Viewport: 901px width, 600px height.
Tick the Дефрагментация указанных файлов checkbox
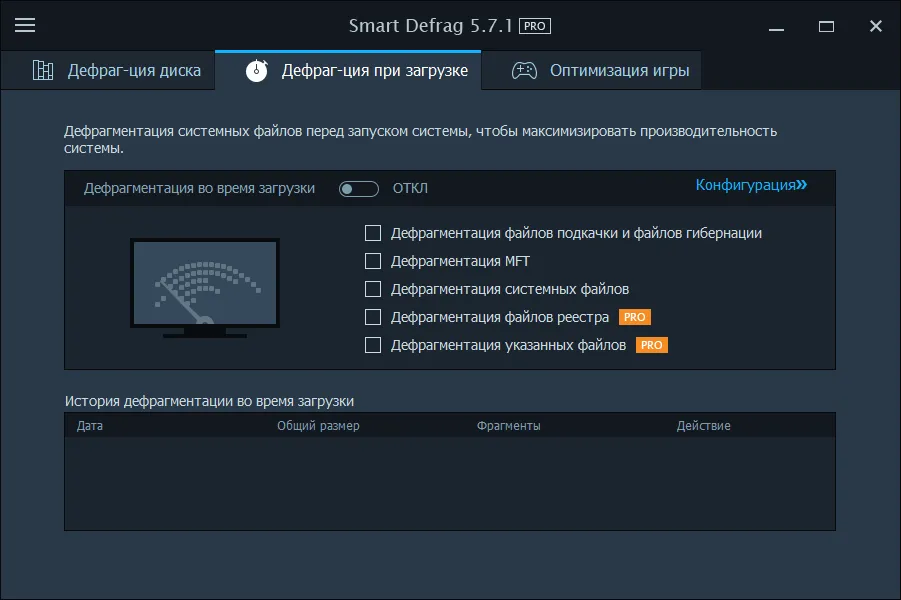[373, 345]
